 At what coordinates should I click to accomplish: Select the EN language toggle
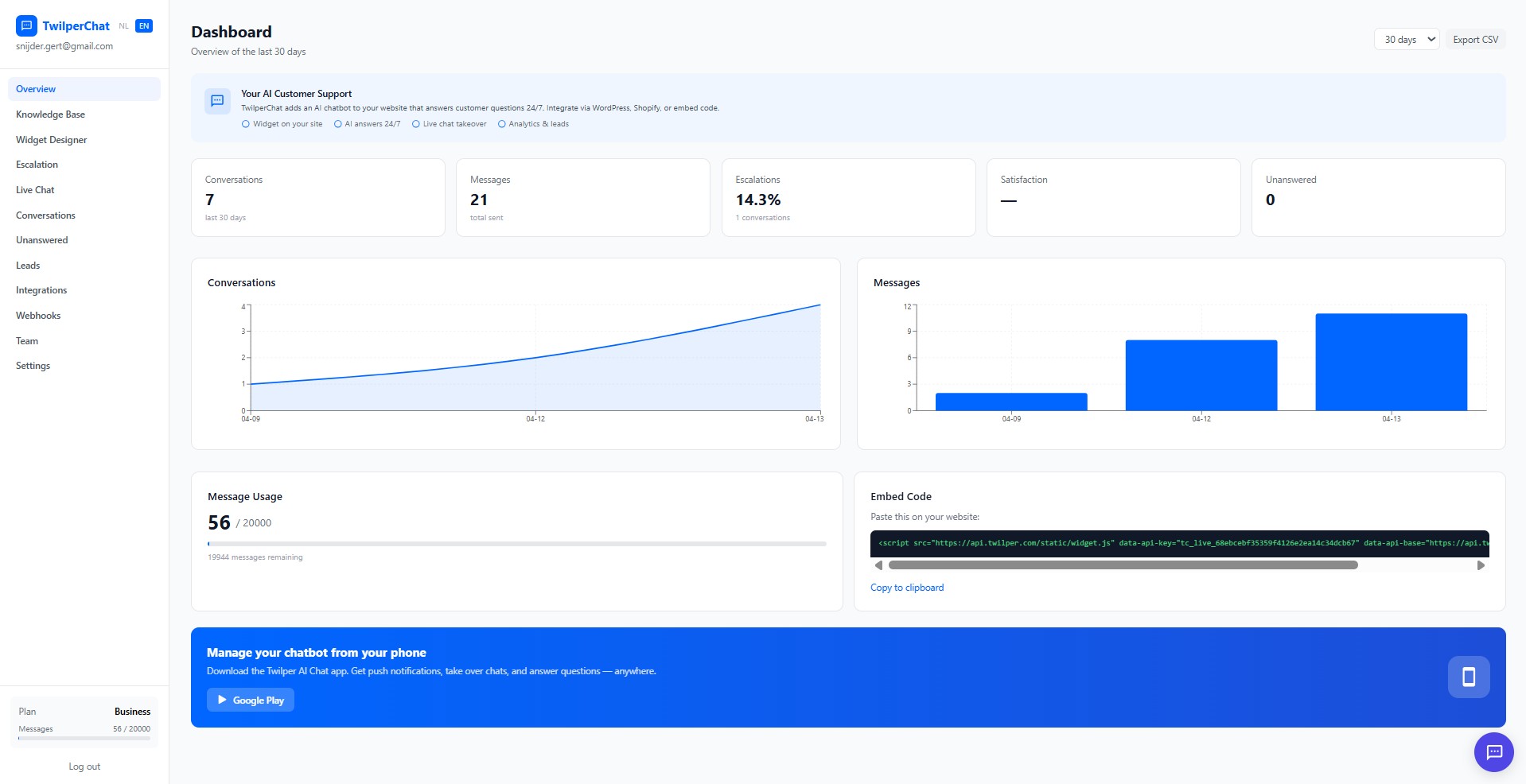click(x=144, y=26)
